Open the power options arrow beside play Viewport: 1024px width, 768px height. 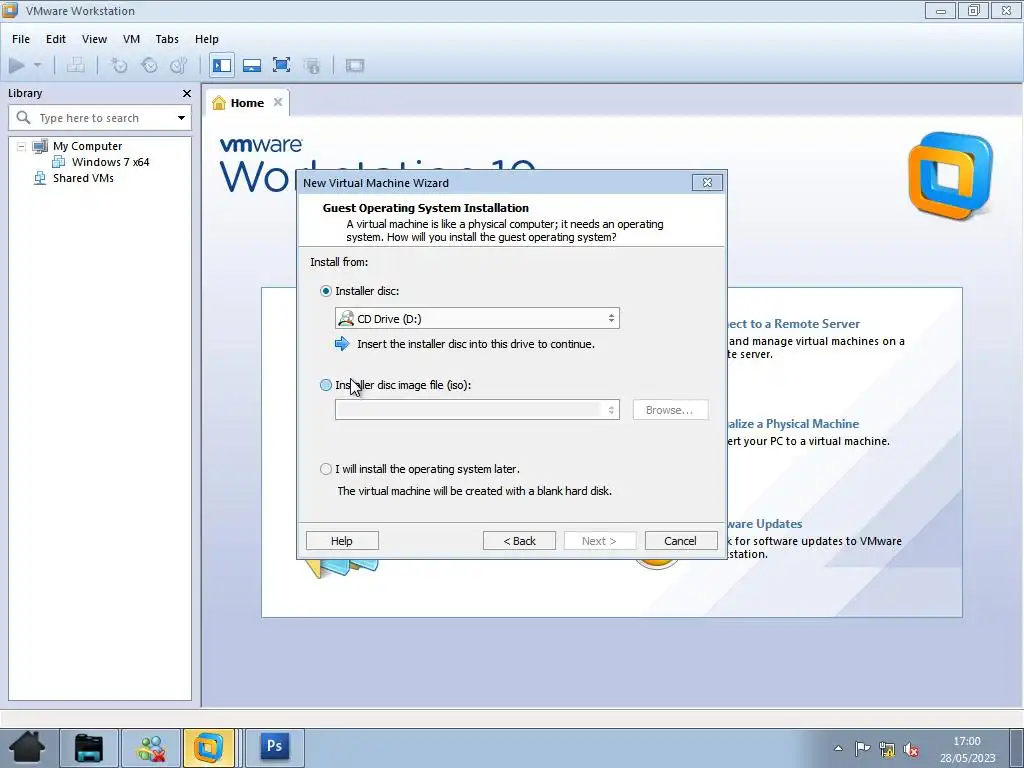(x=37, y=65)
